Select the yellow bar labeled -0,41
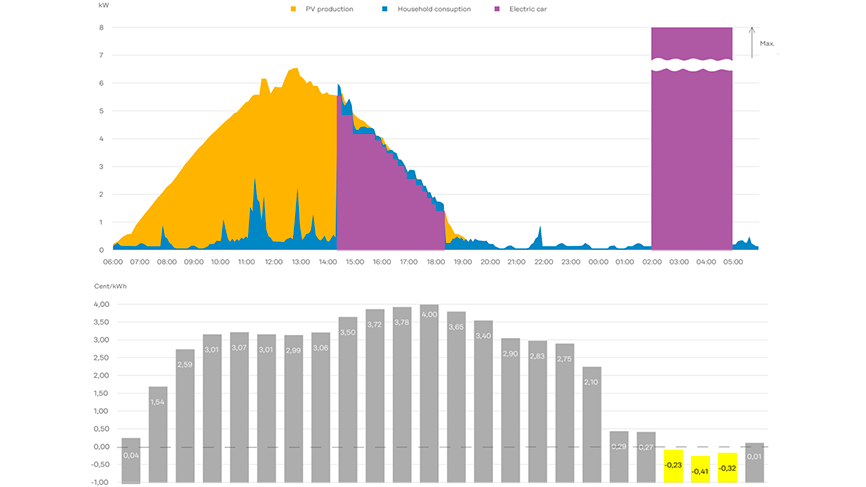 click(x=700, y=469)
